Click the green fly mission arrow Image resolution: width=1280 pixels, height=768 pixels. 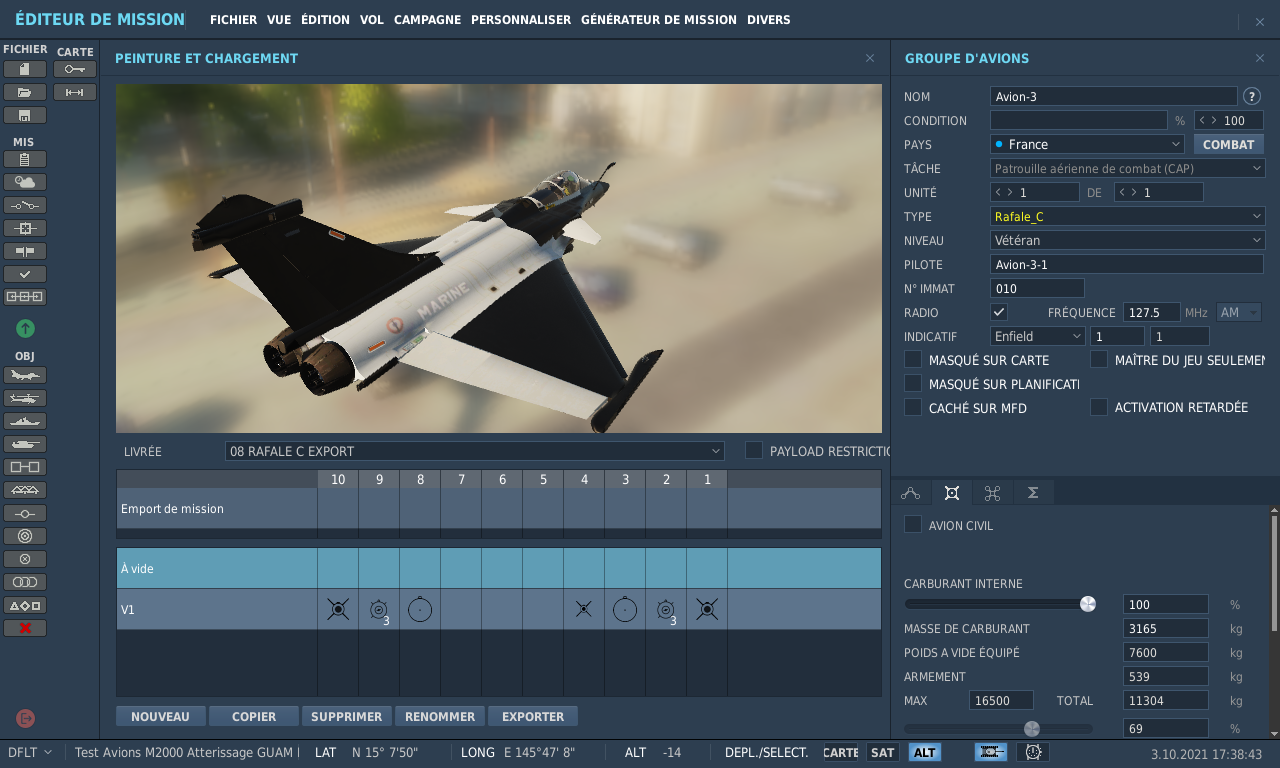point(25,328)
